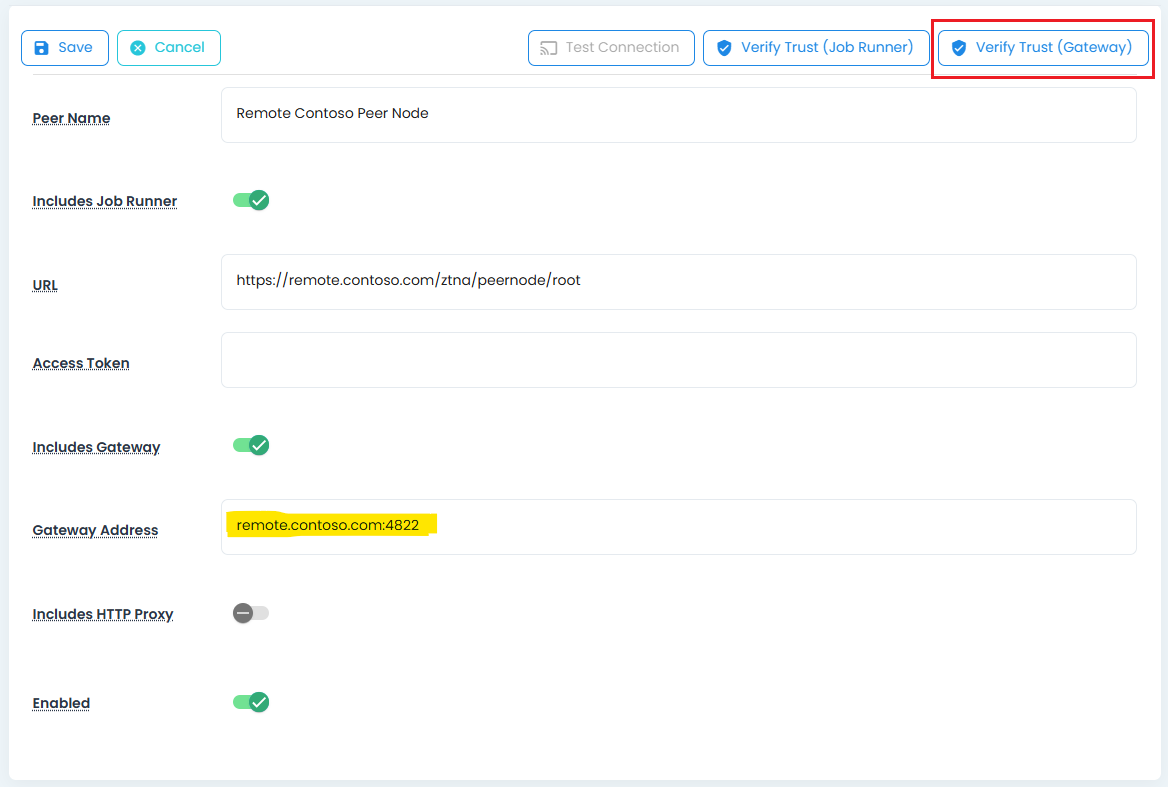
Task: Click the URL input field
Action: point(678,281)
